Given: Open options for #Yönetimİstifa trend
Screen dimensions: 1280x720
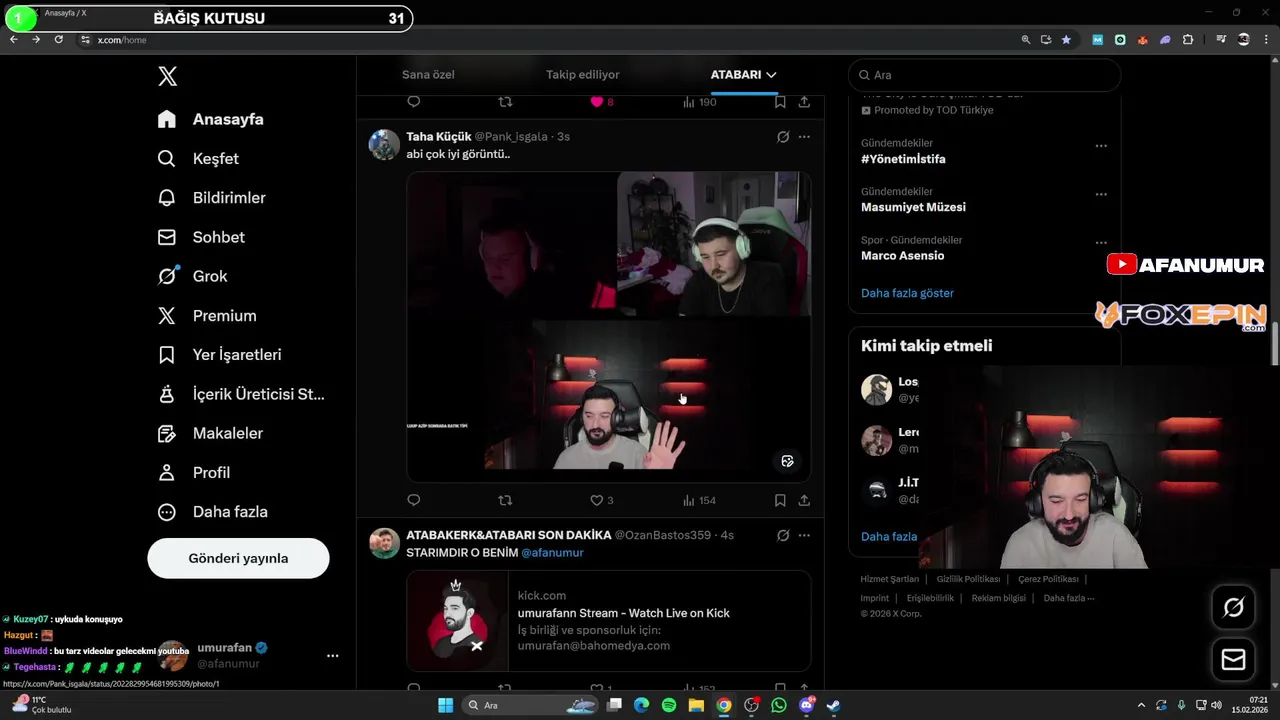Looking at the screenshot, I should (1101, 146).
